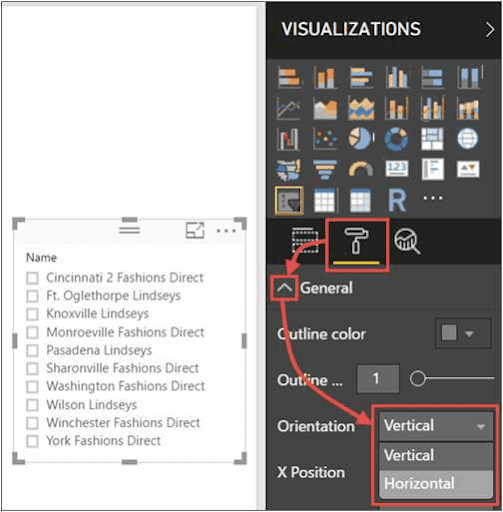
Task: Choose Vertical in orientation list
Action: pyautogui.click(x=436, y=456)
